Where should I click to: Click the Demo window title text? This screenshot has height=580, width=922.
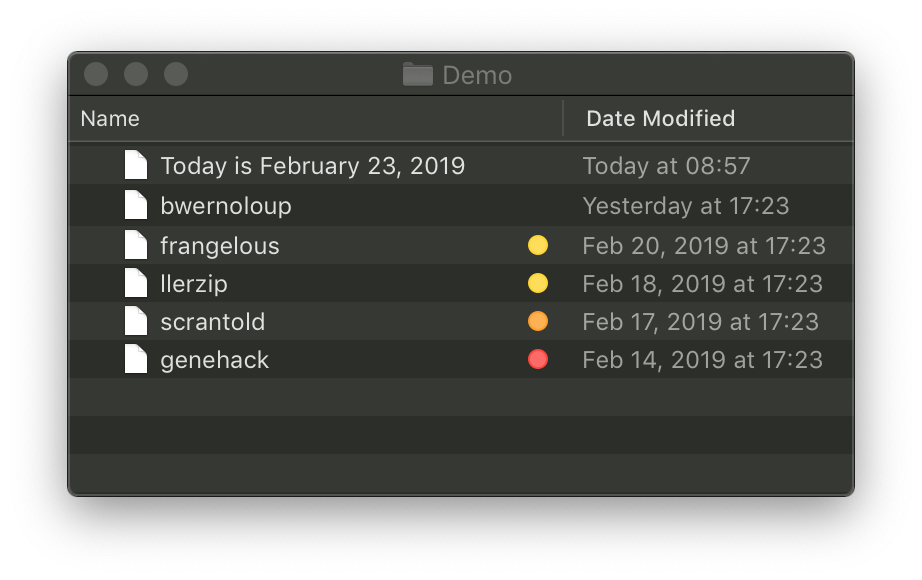(x=477, y=76)
